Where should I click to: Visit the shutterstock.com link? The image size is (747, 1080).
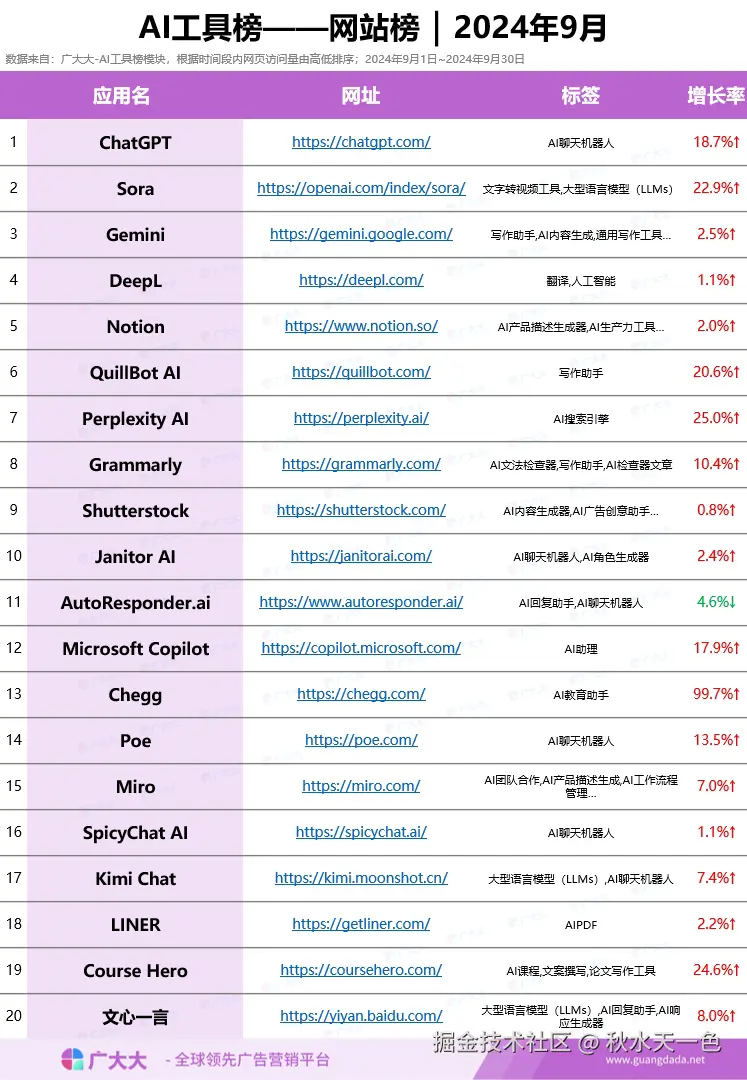361,510
